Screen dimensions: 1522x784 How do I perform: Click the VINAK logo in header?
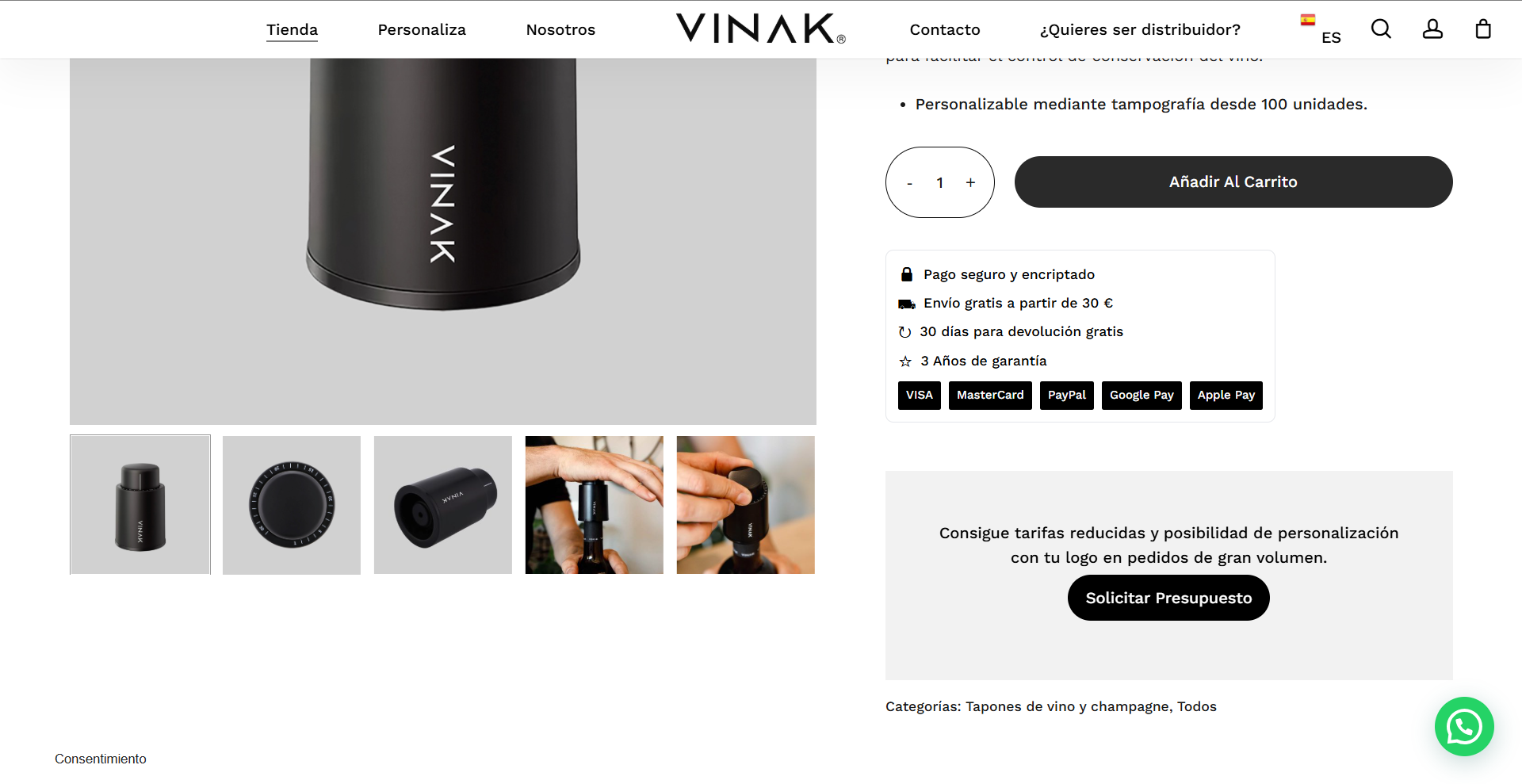tap(761, 29)
